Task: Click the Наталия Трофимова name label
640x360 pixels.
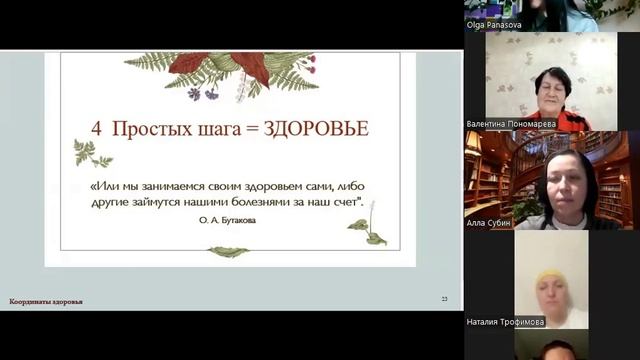Action: [505, 322]
